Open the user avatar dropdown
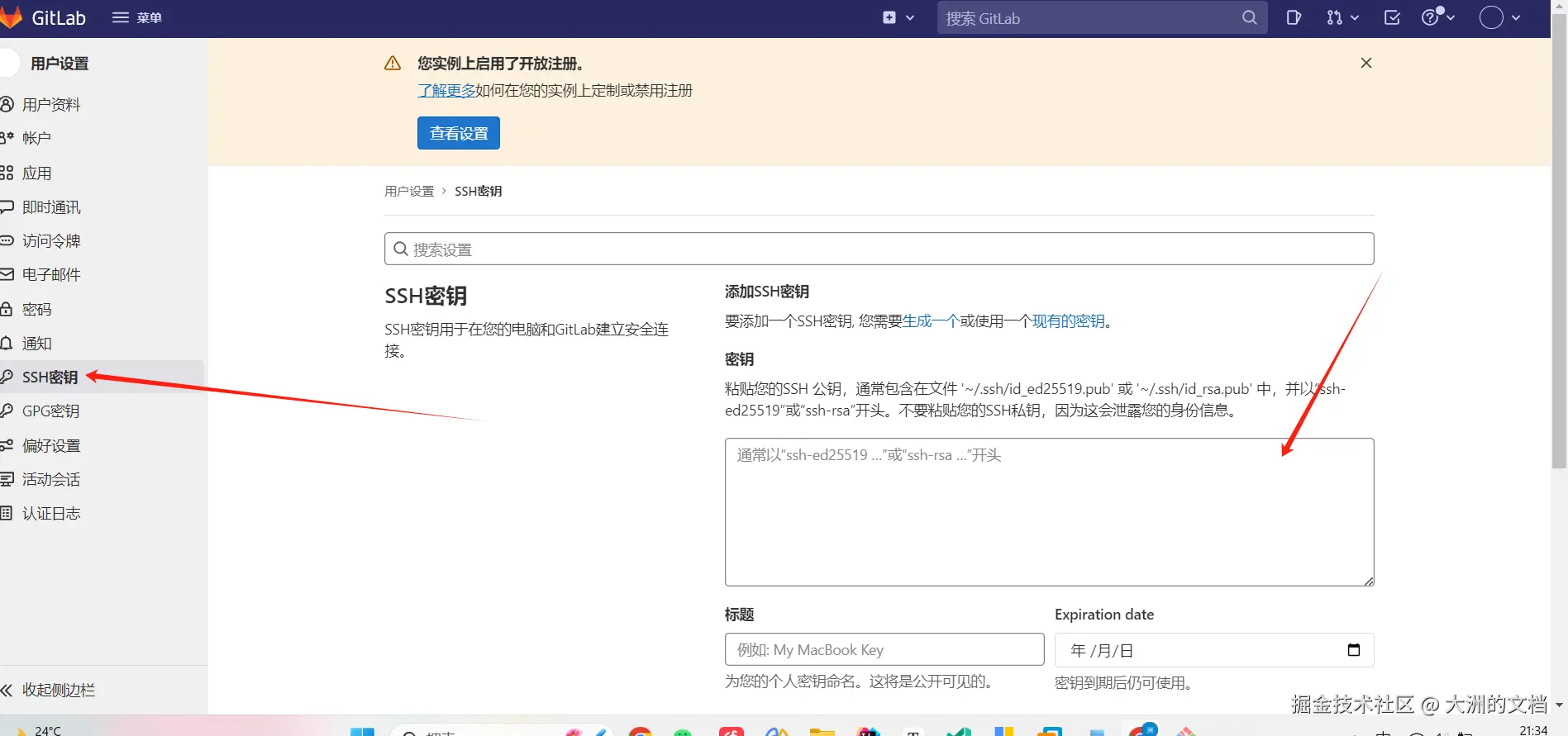 pyautogui.click(x=1499, y=17)
